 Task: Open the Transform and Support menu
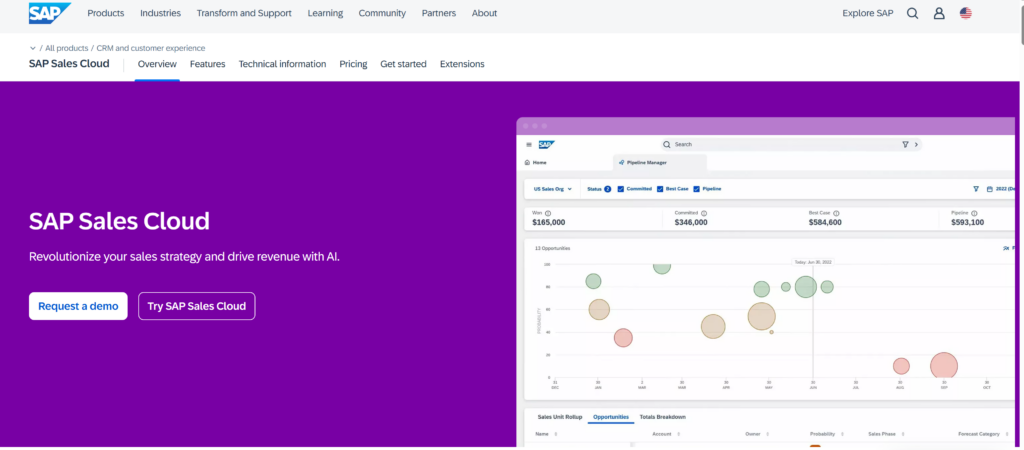click(244, 13)
